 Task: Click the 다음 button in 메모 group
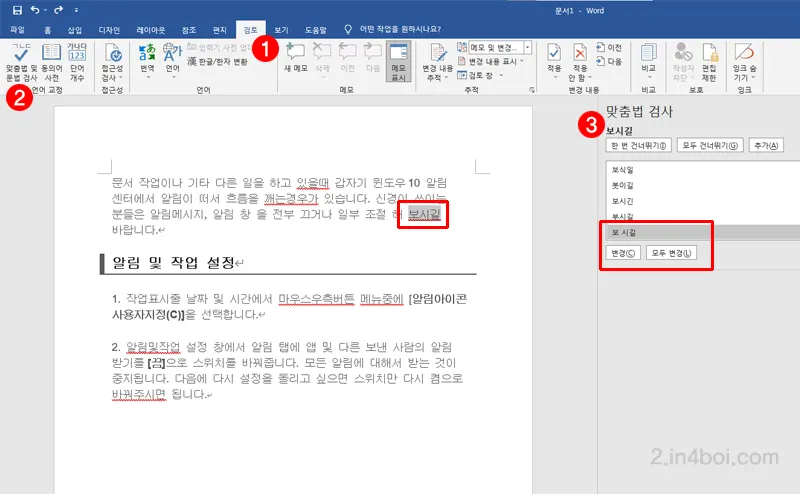pyautogui.click(x=373, y=58)
